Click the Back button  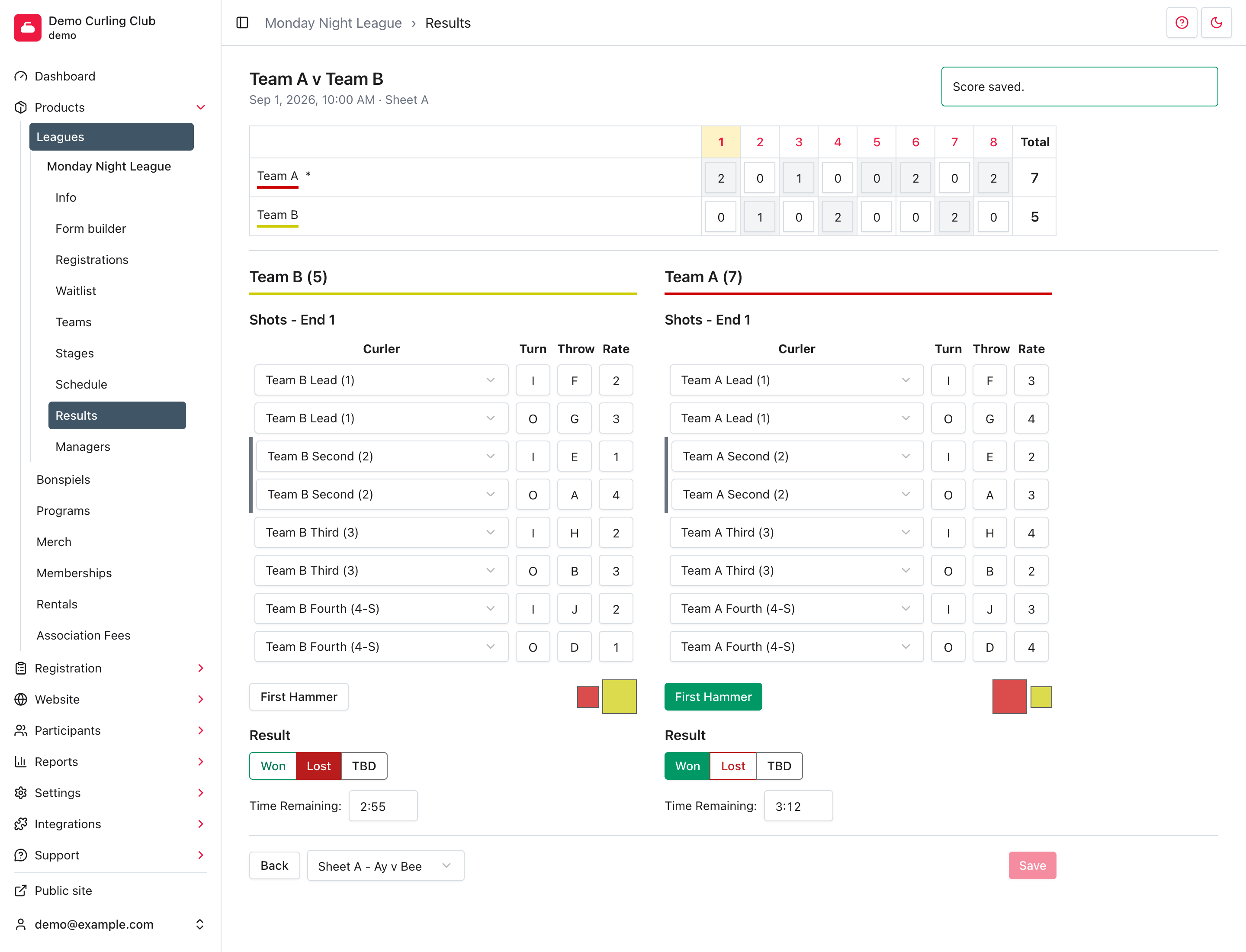(274, 866)
